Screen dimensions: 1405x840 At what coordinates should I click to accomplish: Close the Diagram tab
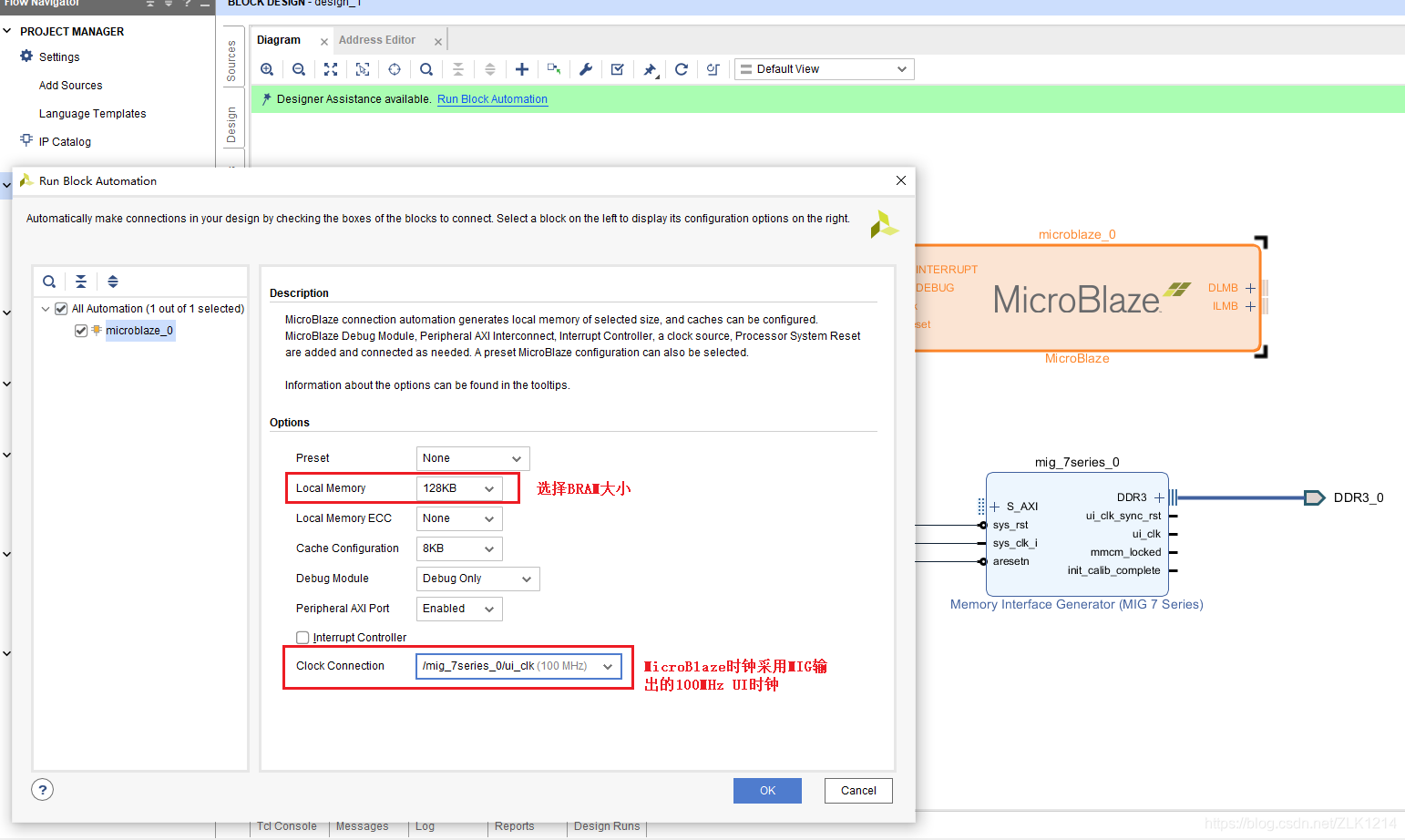pos(324,42)
